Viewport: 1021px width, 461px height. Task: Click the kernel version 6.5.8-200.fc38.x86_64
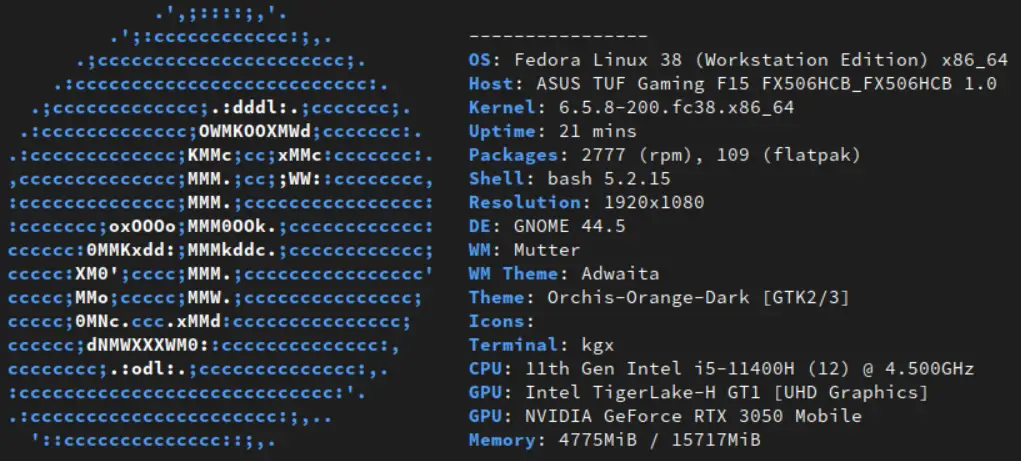(677, 107)
